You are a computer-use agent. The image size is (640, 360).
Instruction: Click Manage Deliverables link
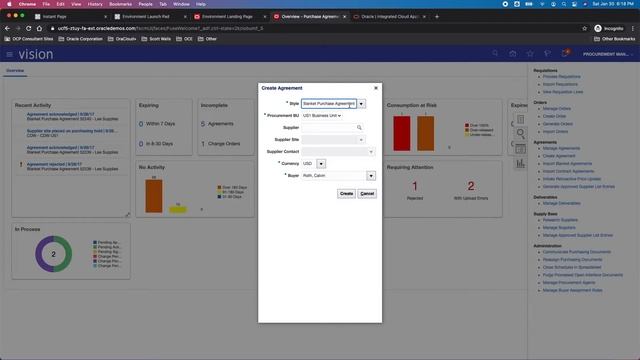click(561, 203)
